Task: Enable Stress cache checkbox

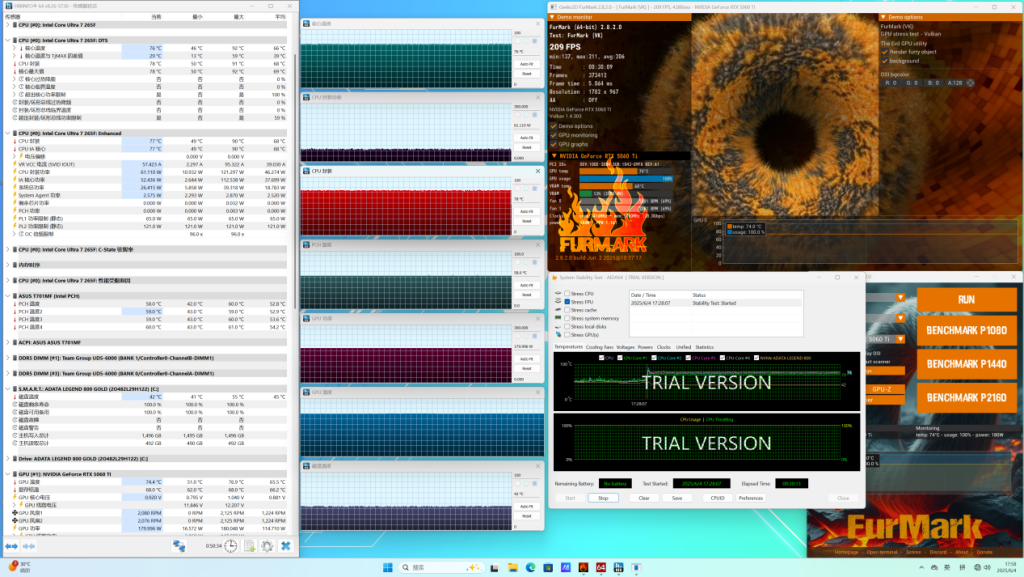Action: [x=567, y=310]
